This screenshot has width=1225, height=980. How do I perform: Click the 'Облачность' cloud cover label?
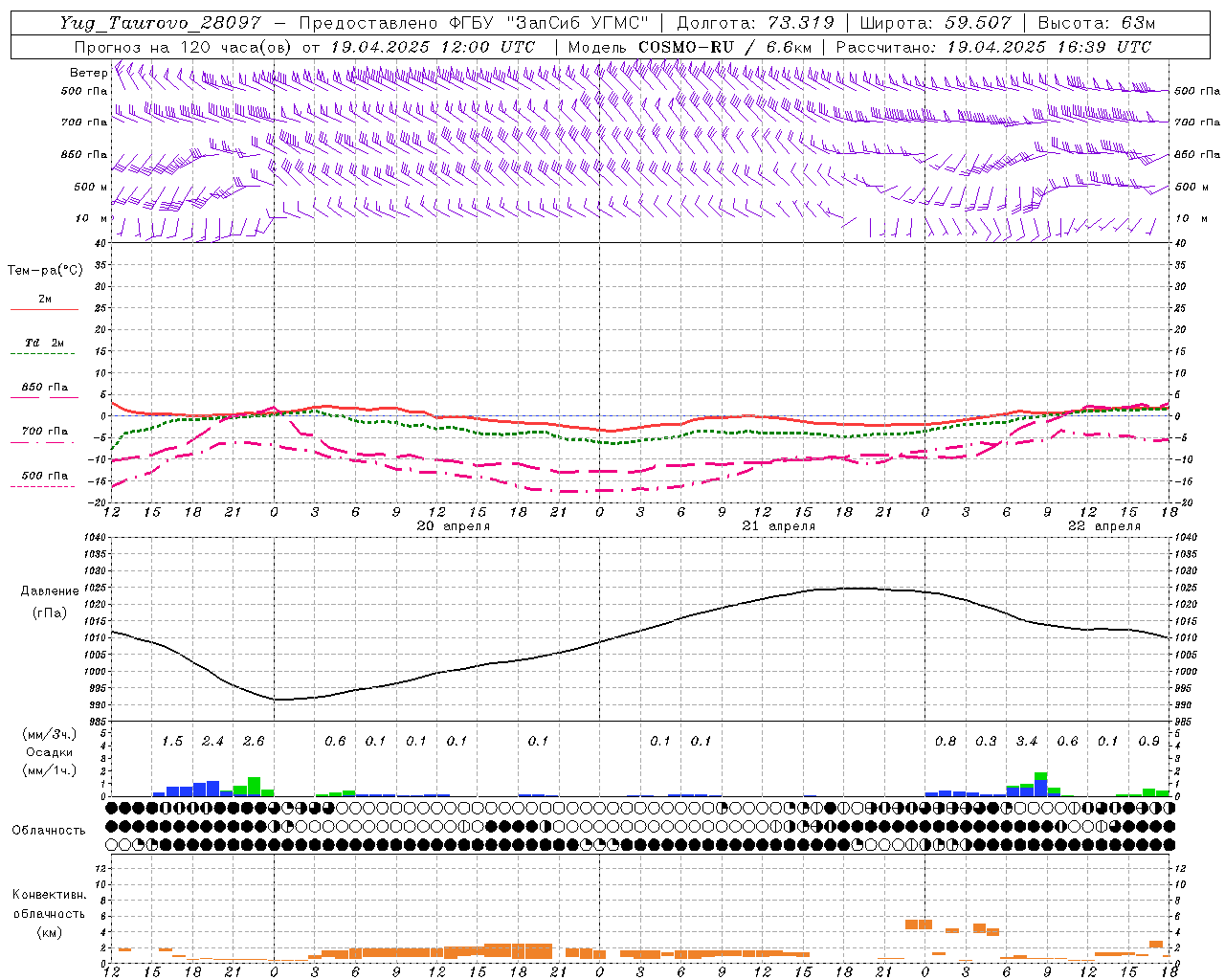pyautogui.click(x=49, y=831)
